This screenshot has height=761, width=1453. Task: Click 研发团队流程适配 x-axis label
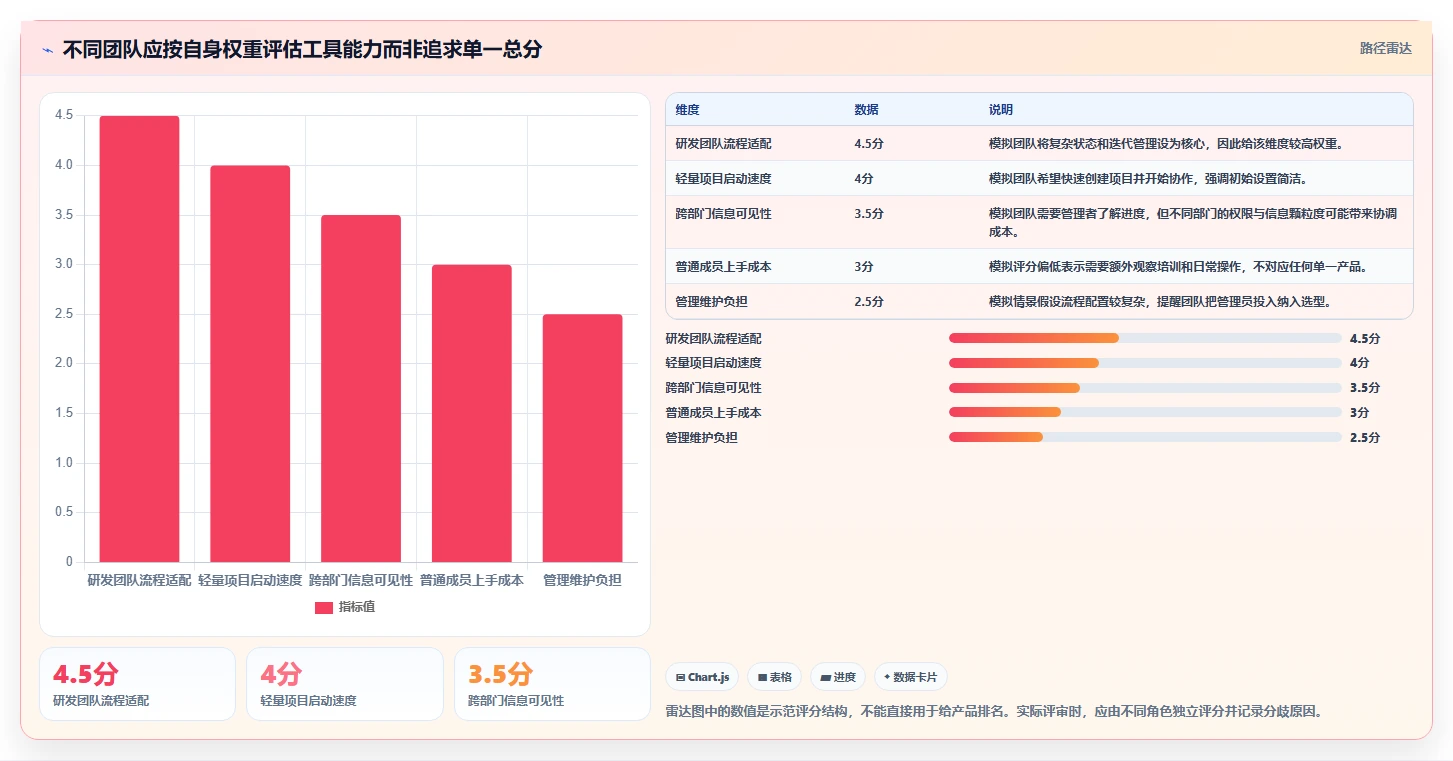(139, 580)
